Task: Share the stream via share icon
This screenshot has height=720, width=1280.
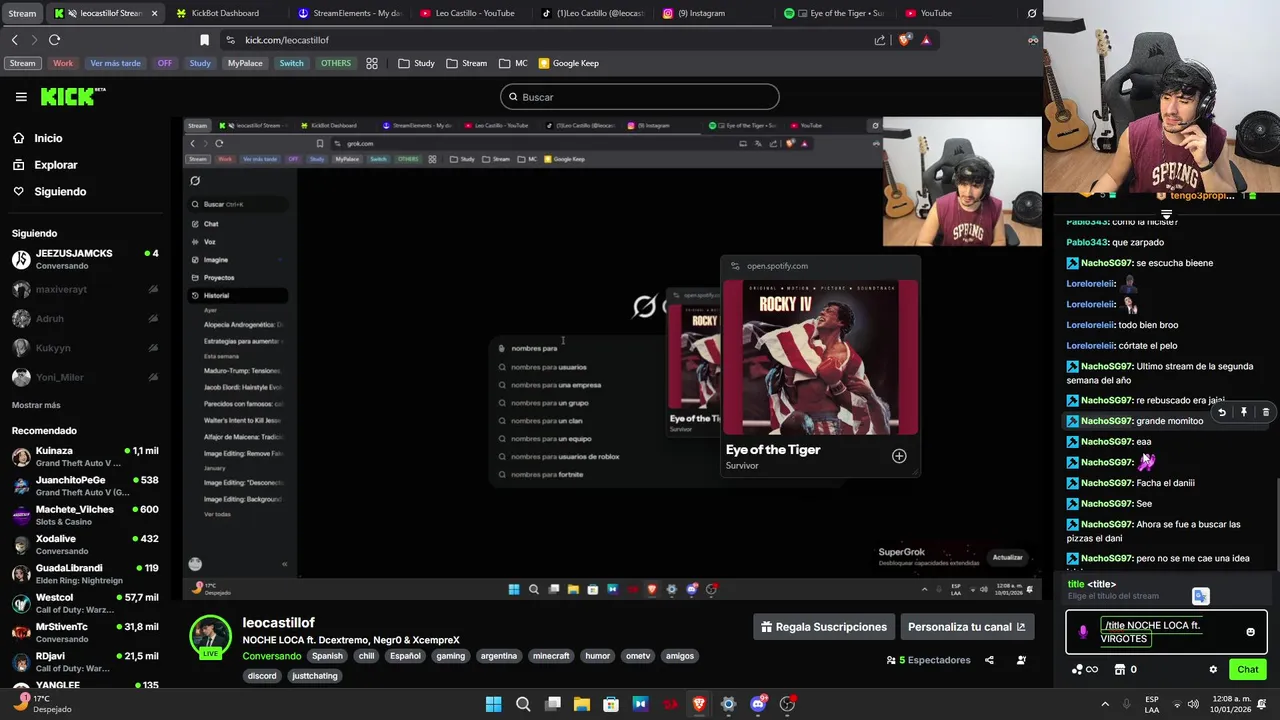Action: point(989,660)
